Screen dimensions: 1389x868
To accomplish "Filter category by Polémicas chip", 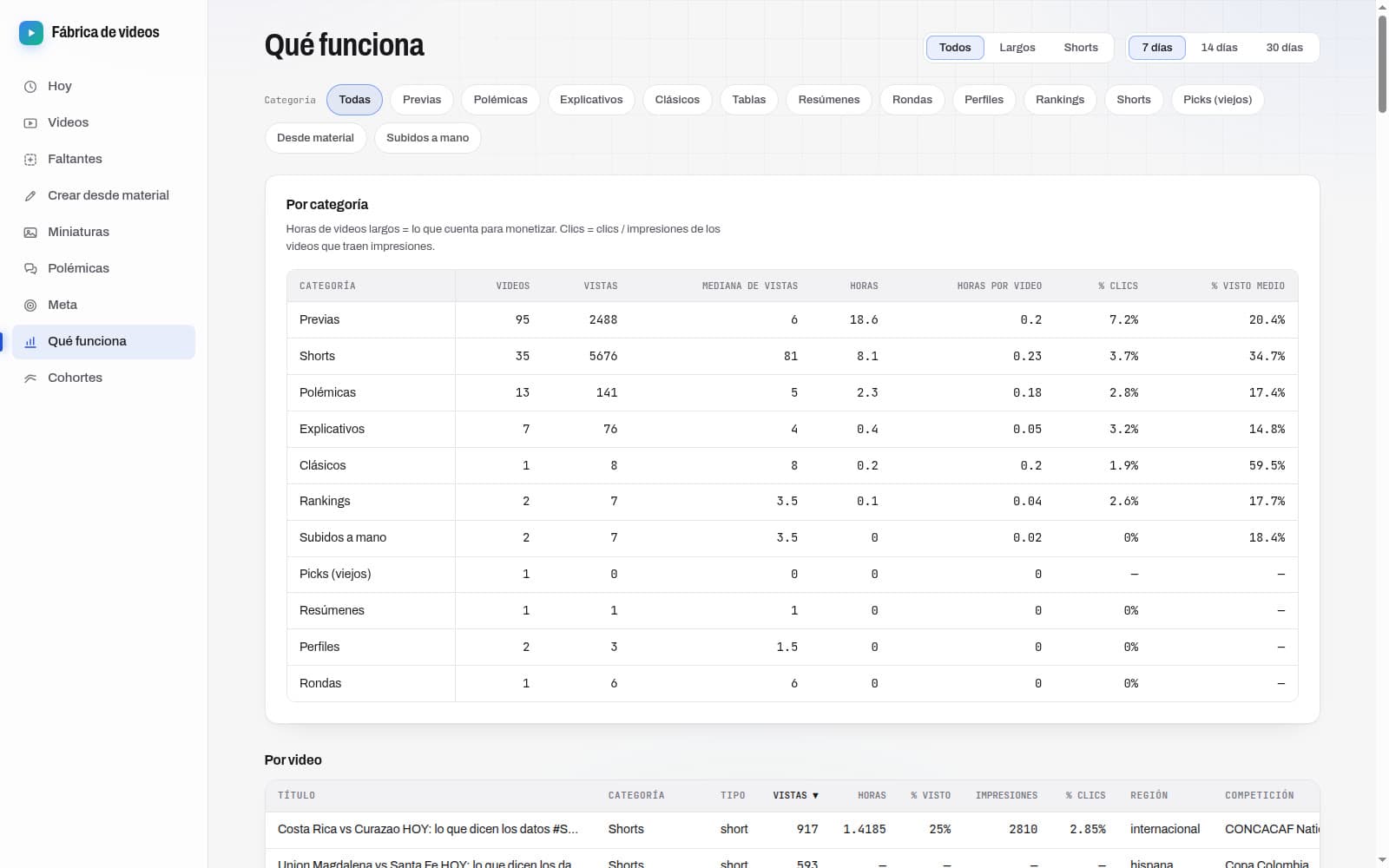I will click(x=500, y=100).
